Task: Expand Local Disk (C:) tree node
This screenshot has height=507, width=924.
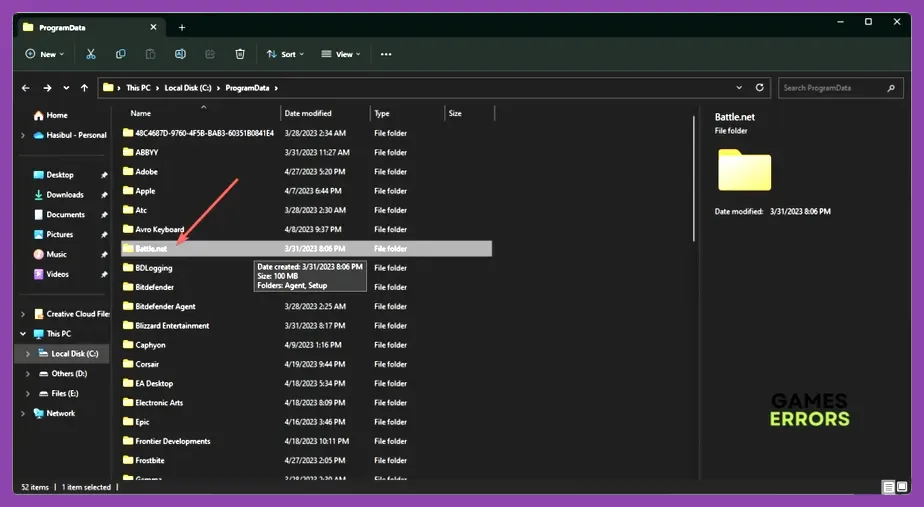Action: pyautogui.click(x=28, y=354)
